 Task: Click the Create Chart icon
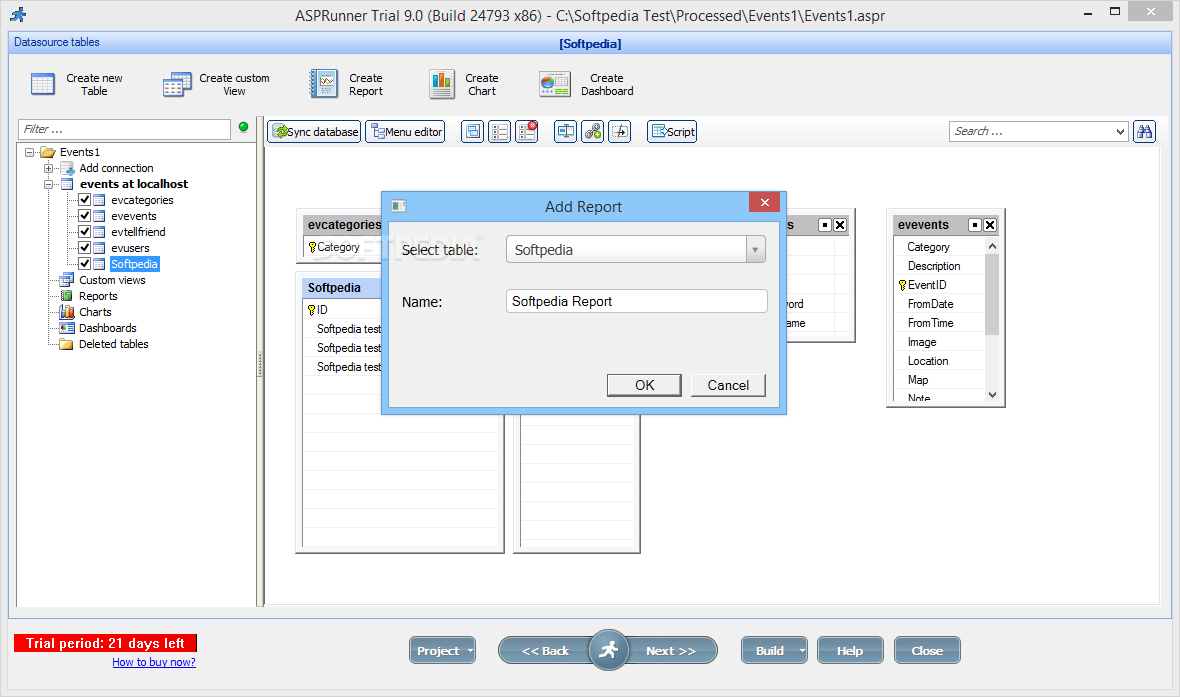[442, 84]
